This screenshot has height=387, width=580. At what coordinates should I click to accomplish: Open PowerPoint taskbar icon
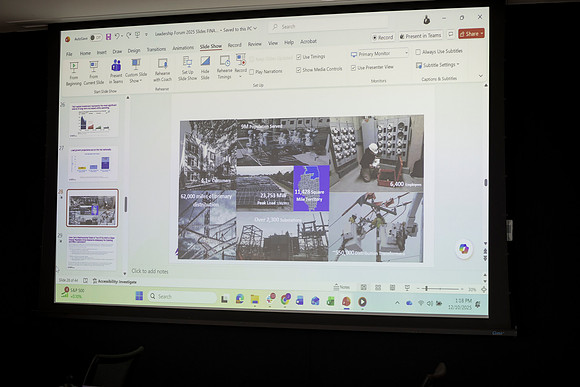[x=346, y=302]
